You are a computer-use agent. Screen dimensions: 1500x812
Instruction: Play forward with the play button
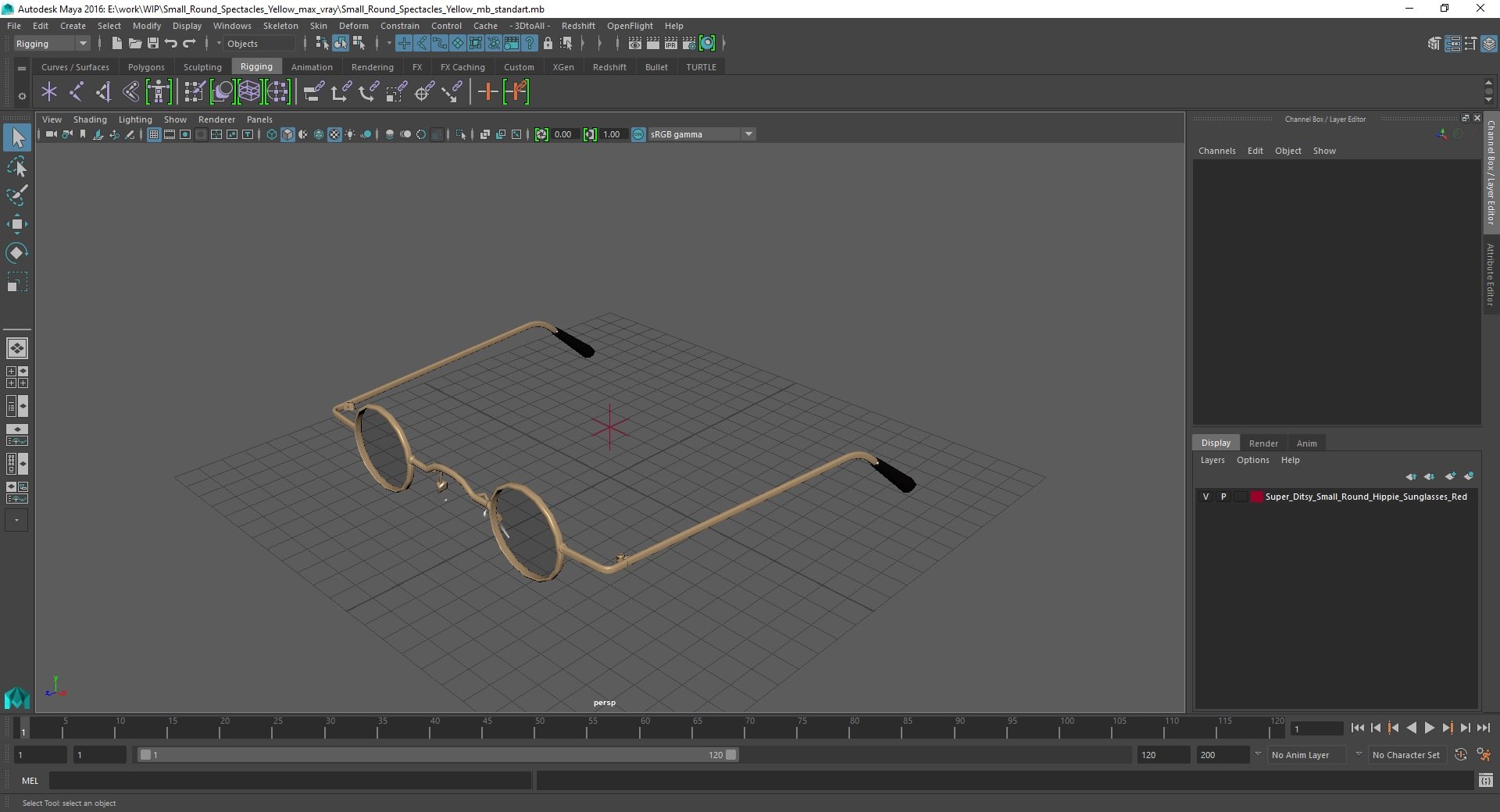[x=1429, y=728]
